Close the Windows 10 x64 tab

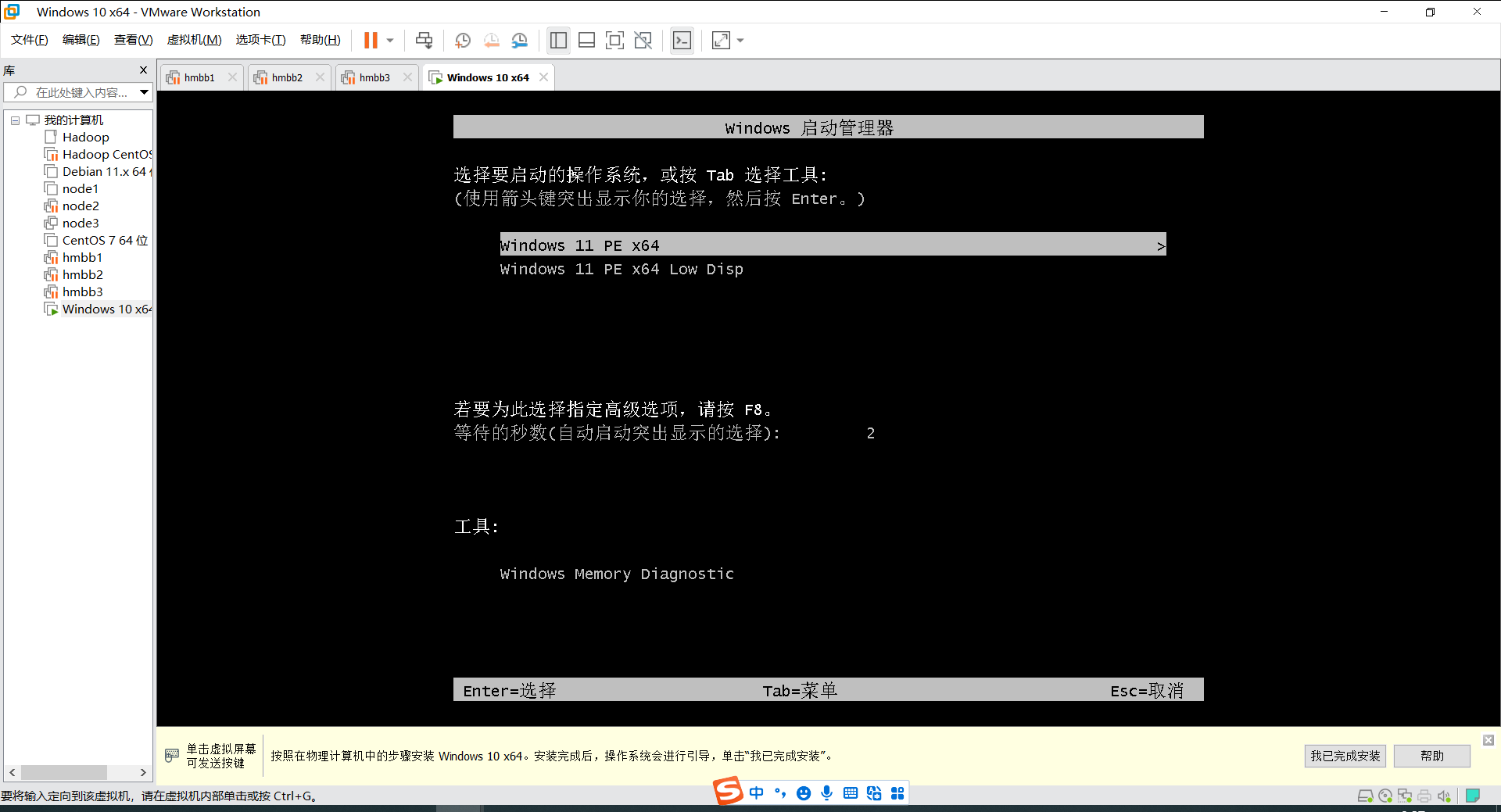543,77
